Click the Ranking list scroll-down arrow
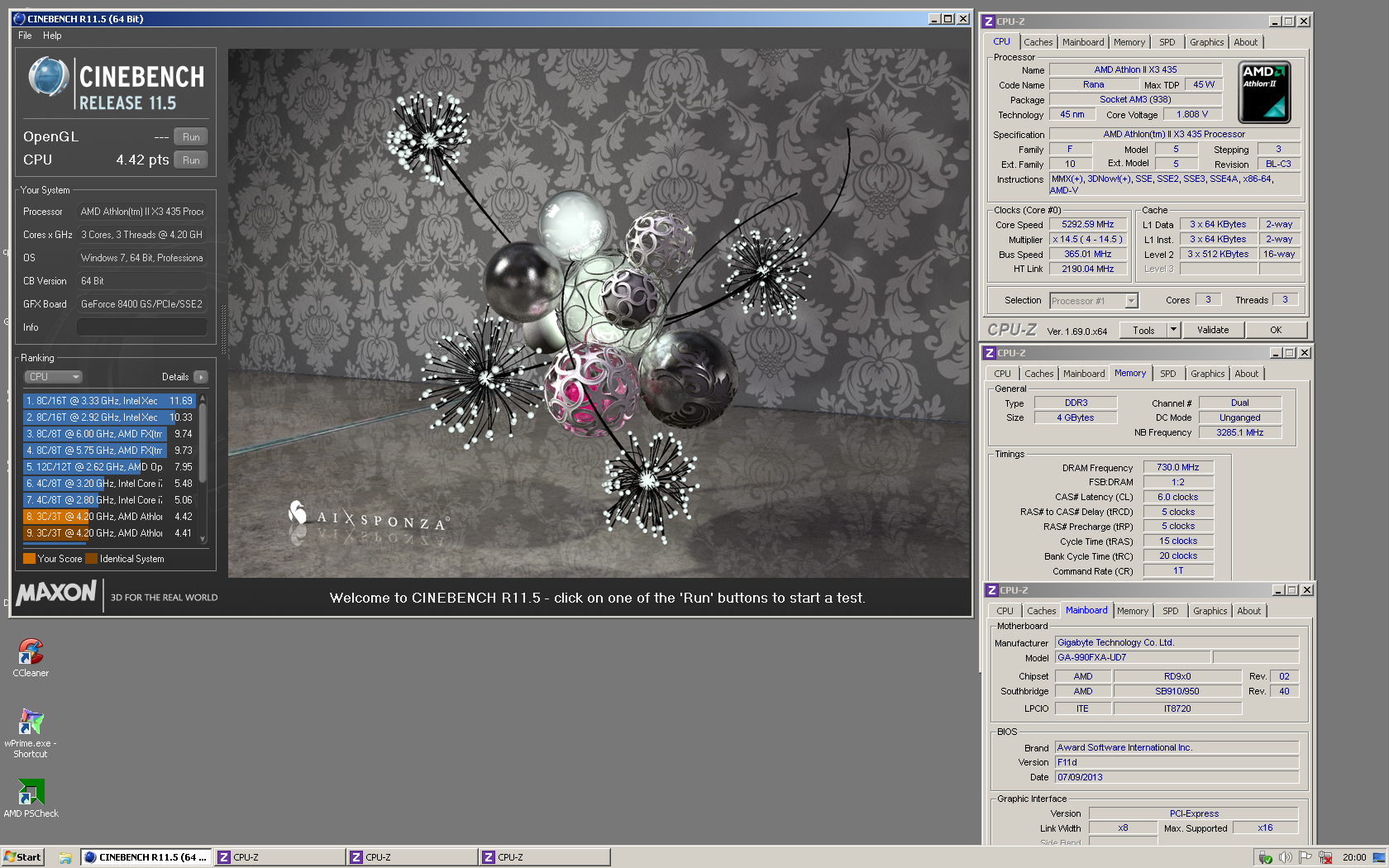 tap(203, 539)
